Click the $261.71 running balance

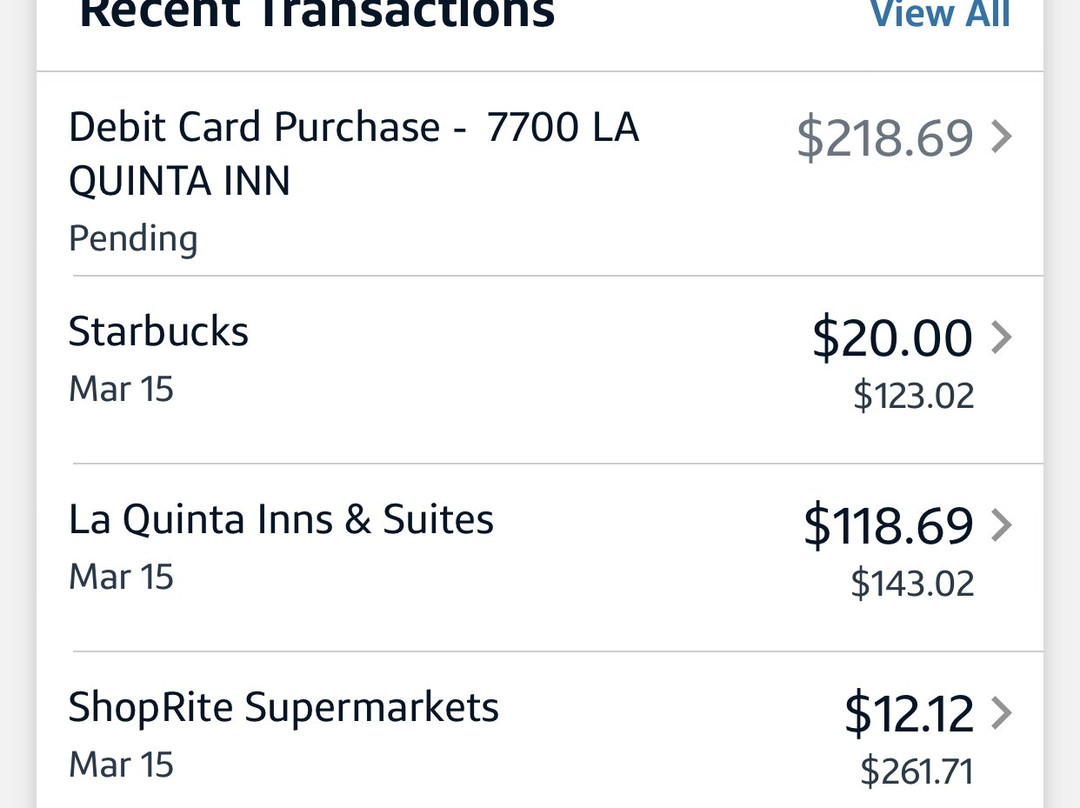point(917,771)
